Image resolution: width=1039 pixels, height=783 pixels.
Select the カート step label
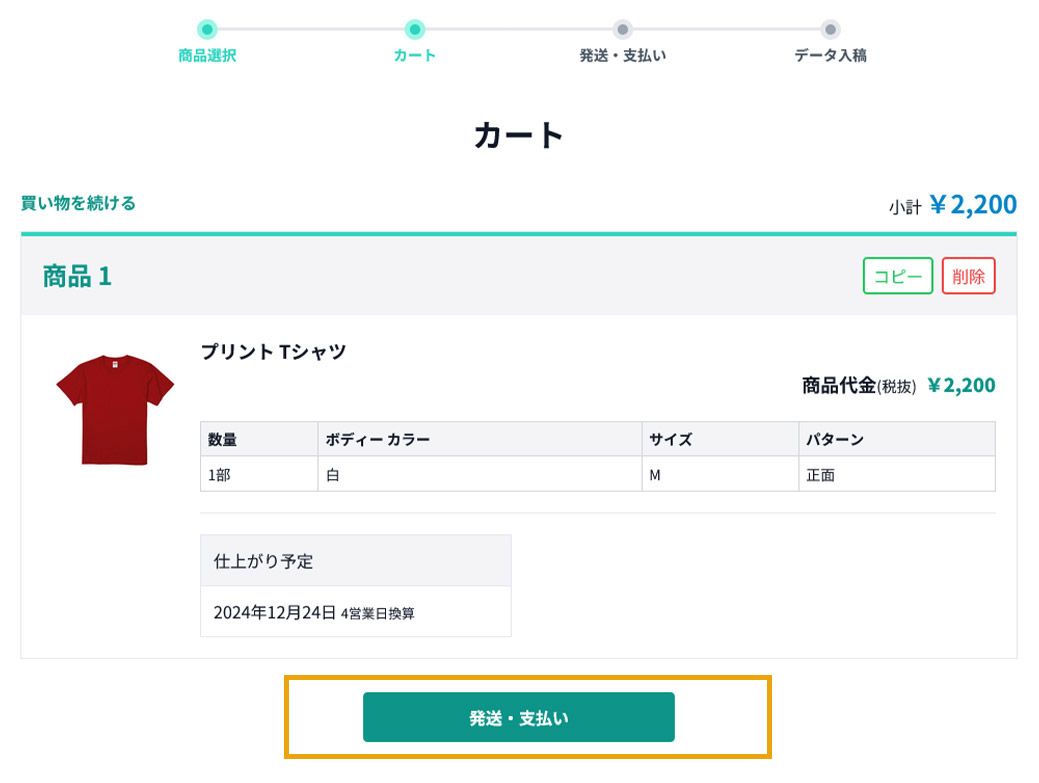[415, 56]
